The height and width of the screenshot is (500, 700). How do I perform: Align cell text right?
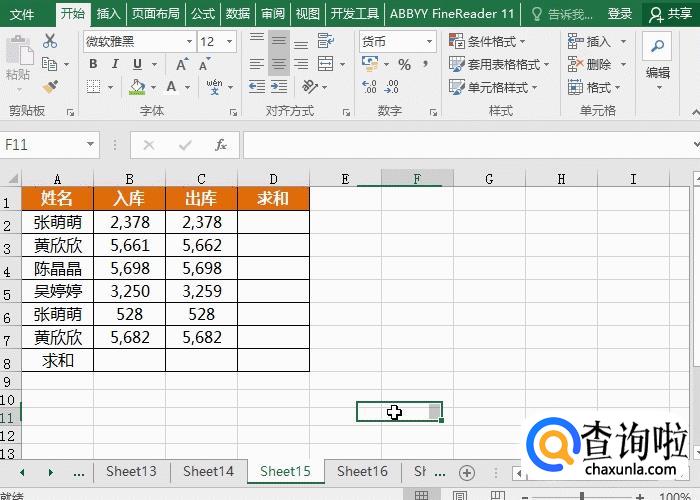[301, 64]
